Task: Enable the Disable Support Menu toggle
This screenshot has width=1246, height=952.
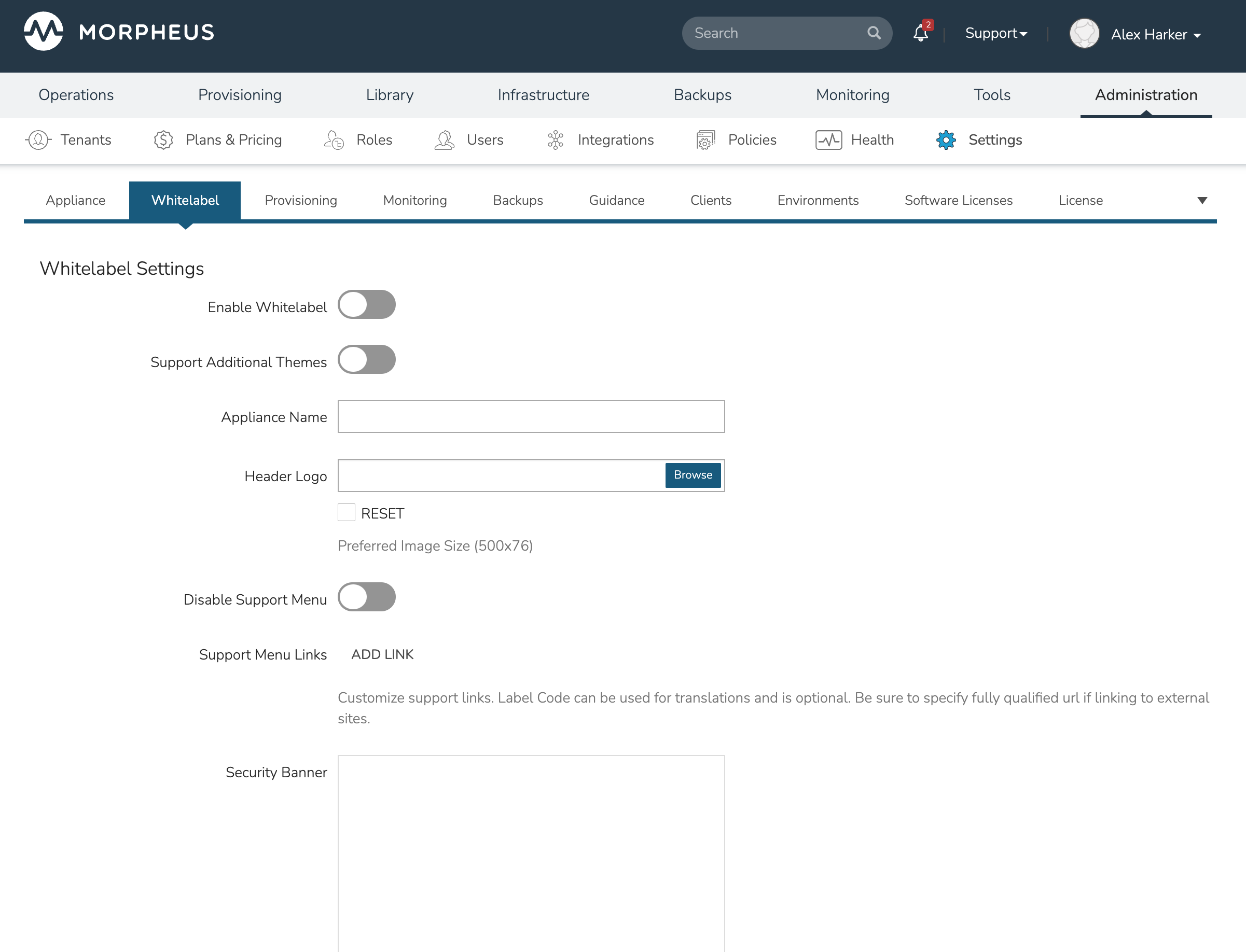Action: click(366, 597)
